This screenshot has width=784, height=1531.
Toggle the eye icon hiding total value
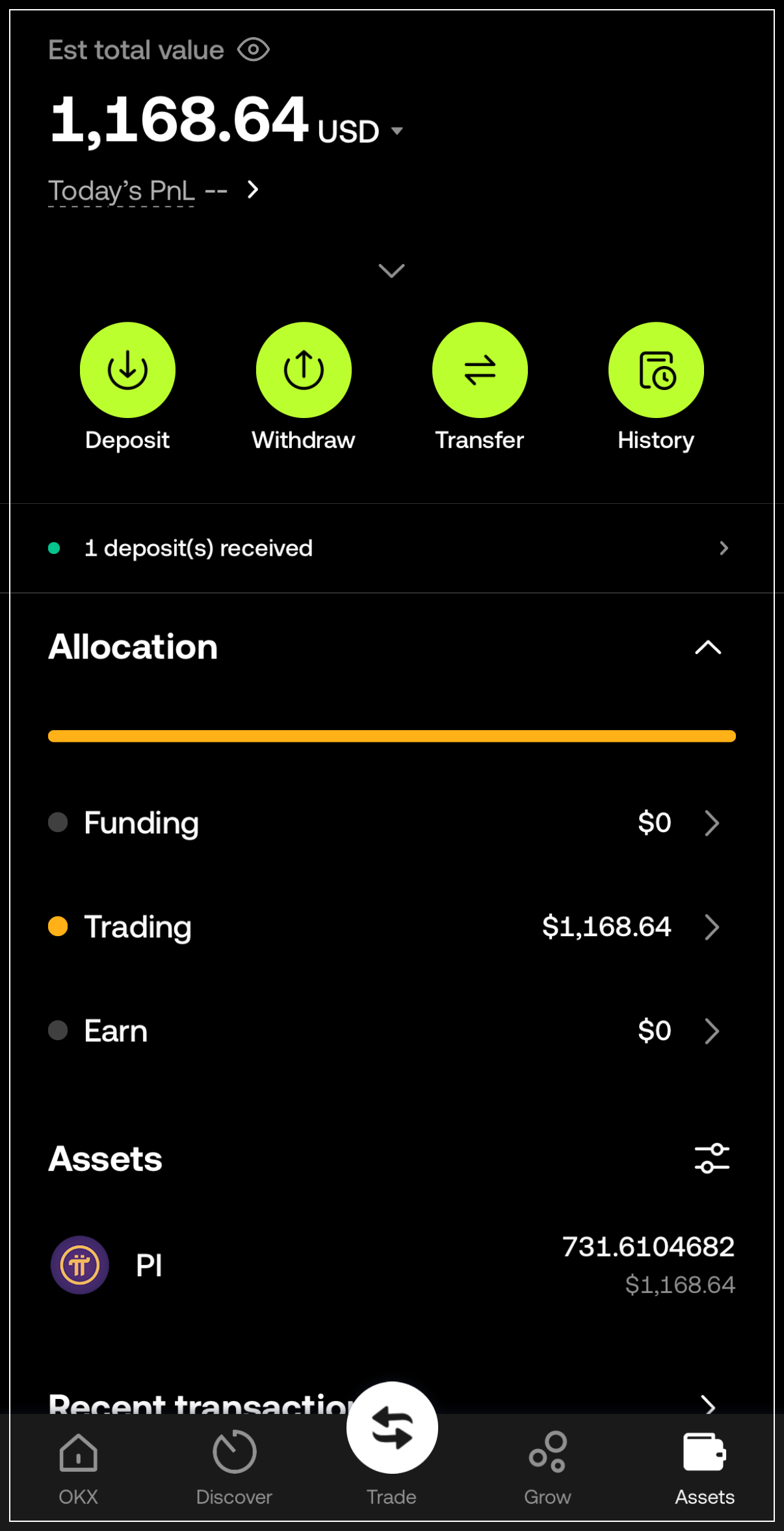[254, 49]
